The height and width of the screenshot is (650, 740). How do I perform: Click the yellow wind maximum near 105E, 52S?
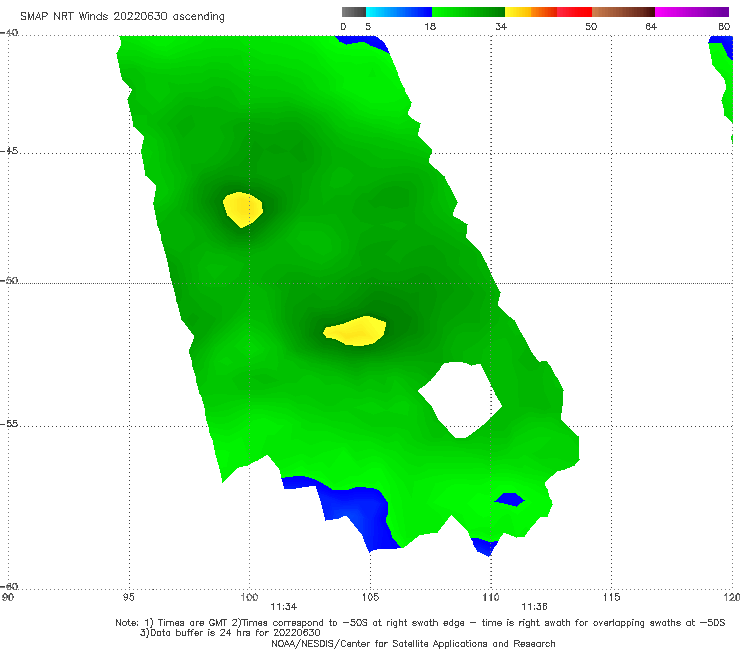pos(355,331)
